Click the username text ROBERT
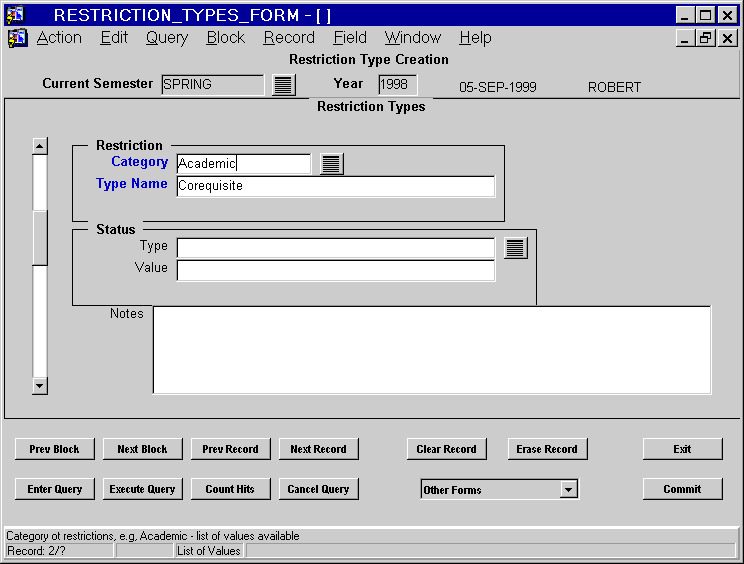 [614, 87]
